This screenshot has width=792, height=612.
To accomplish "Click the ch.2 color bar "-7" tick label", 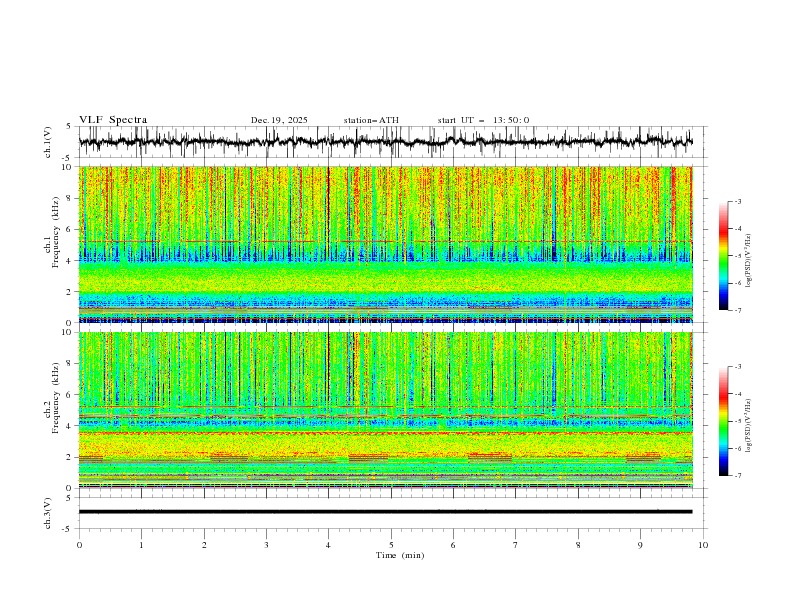I will 737,476.
